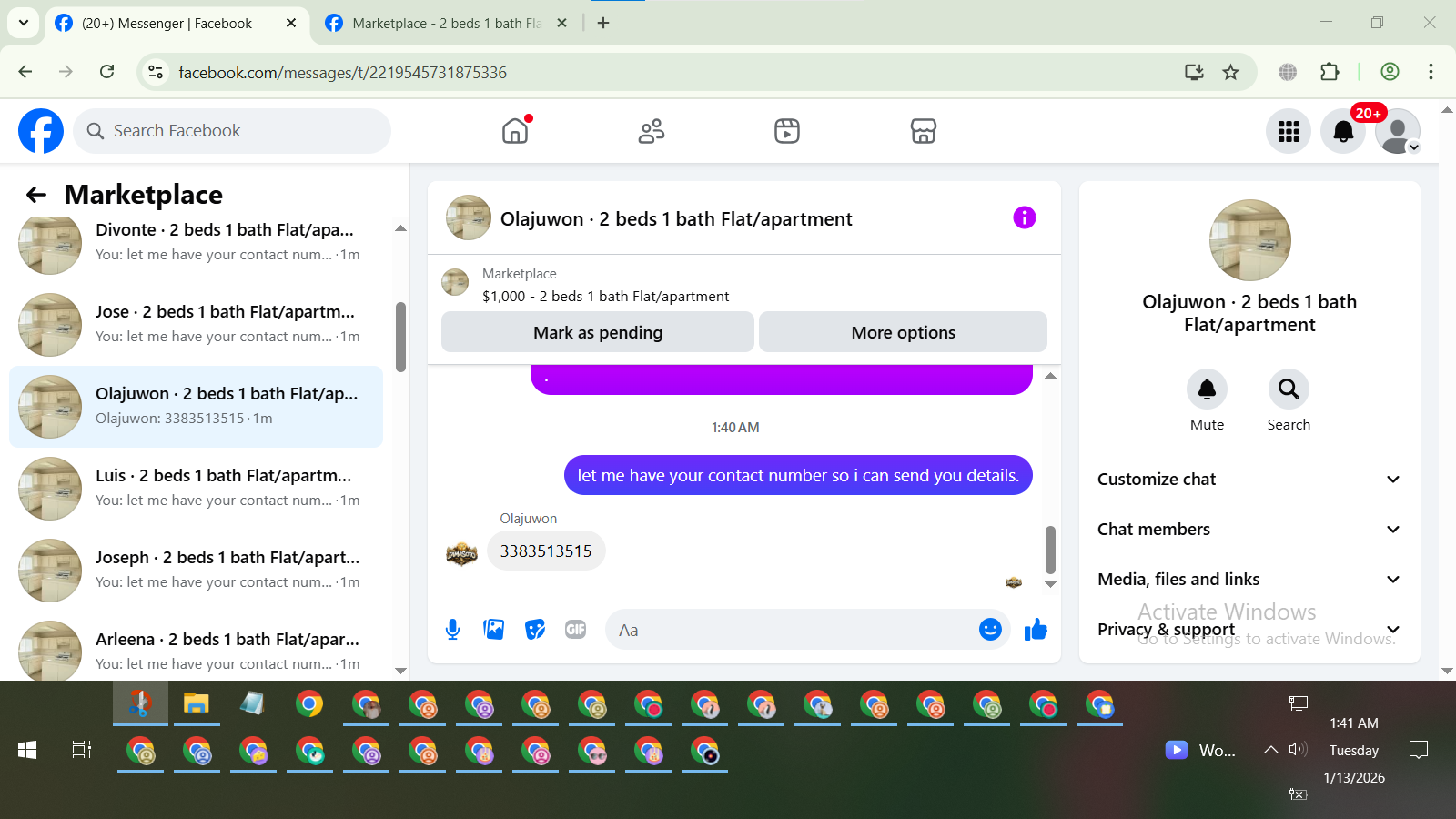1456x819 pixels.
Task: Show hidden tray icons caret
Action: 1270,750
